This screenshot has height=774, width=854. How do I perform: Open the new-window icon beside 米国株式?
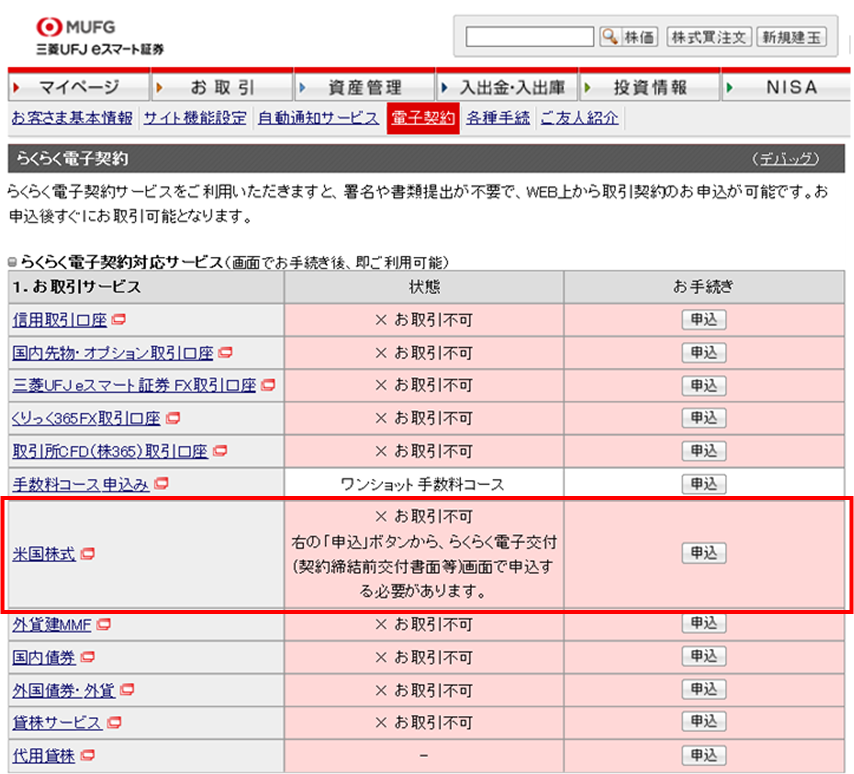(x=87, y=553)
